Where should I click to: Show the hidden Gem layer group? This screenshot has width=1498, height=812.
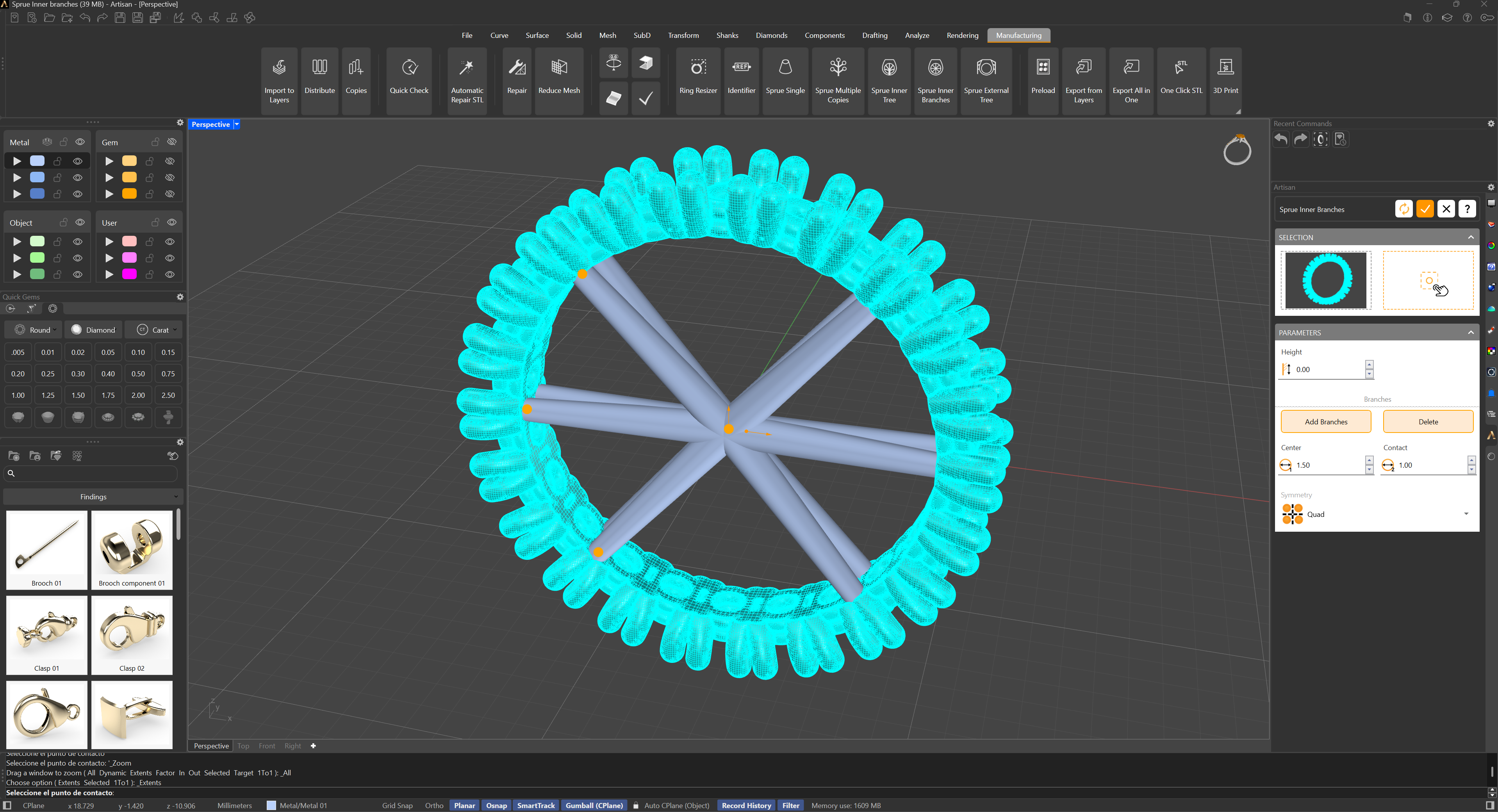pos(171,142)
